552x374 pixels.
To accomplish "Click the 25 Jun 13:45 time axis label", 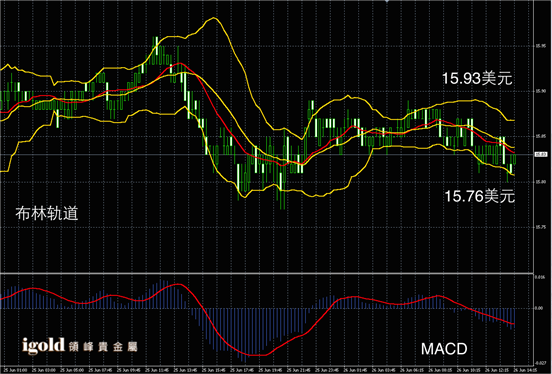I will click(185, 370).
